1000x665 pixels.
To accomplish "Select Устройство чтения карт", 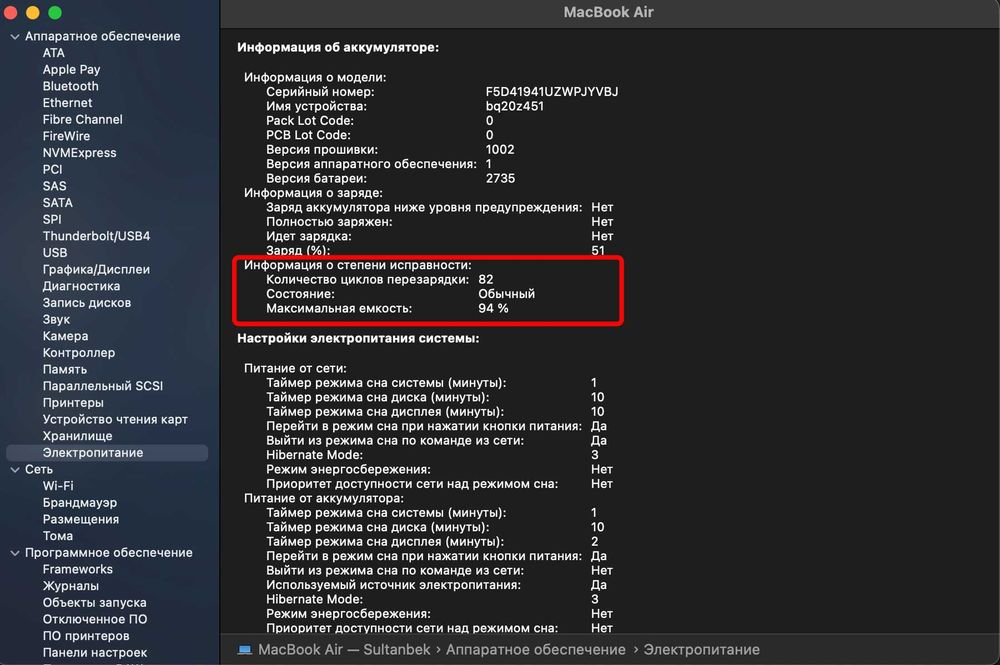I will tap(115, 420).
